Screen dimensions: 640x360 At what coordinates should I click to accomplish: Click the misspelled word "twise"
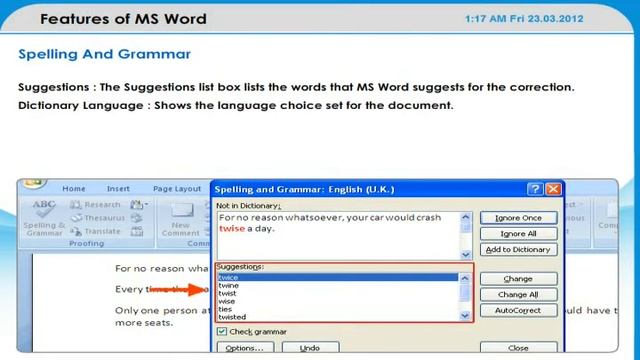[232, 229]
